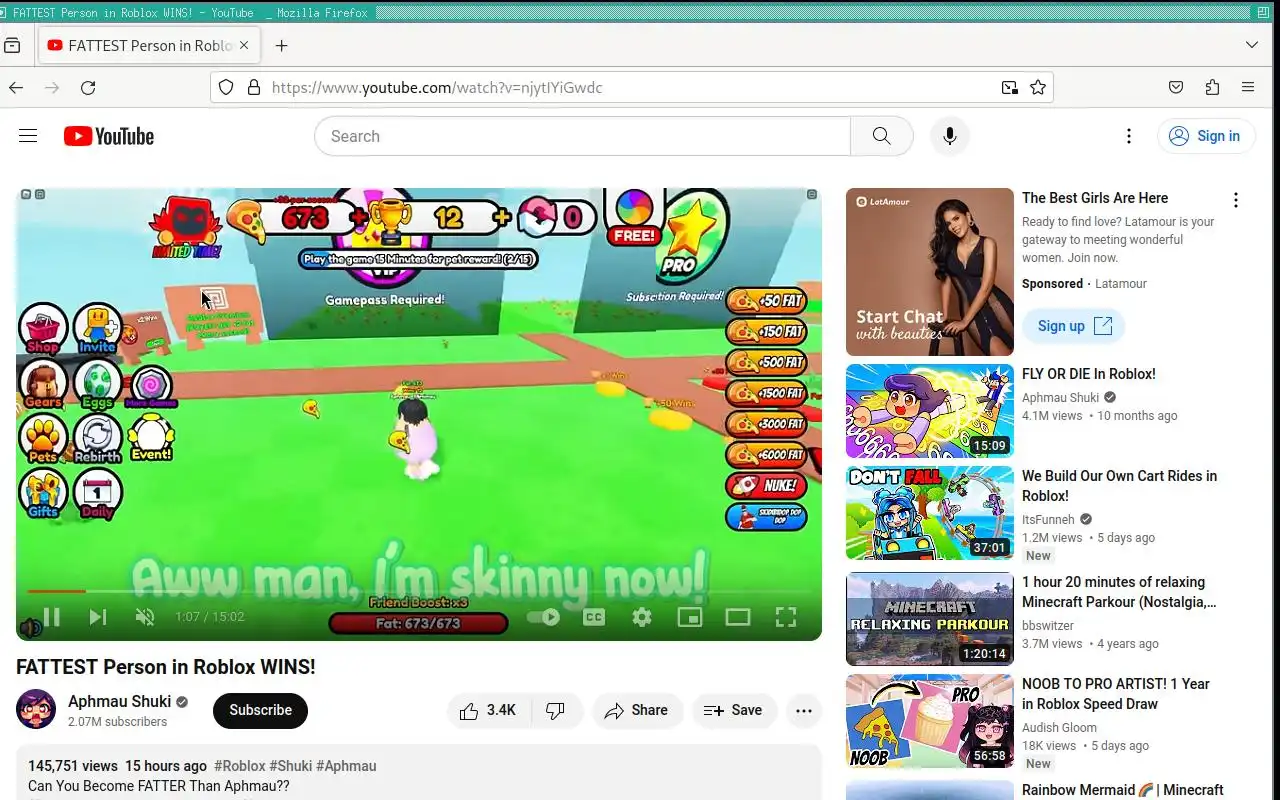
Task: Open more actions below video
Action: click(x=803, y=710)
